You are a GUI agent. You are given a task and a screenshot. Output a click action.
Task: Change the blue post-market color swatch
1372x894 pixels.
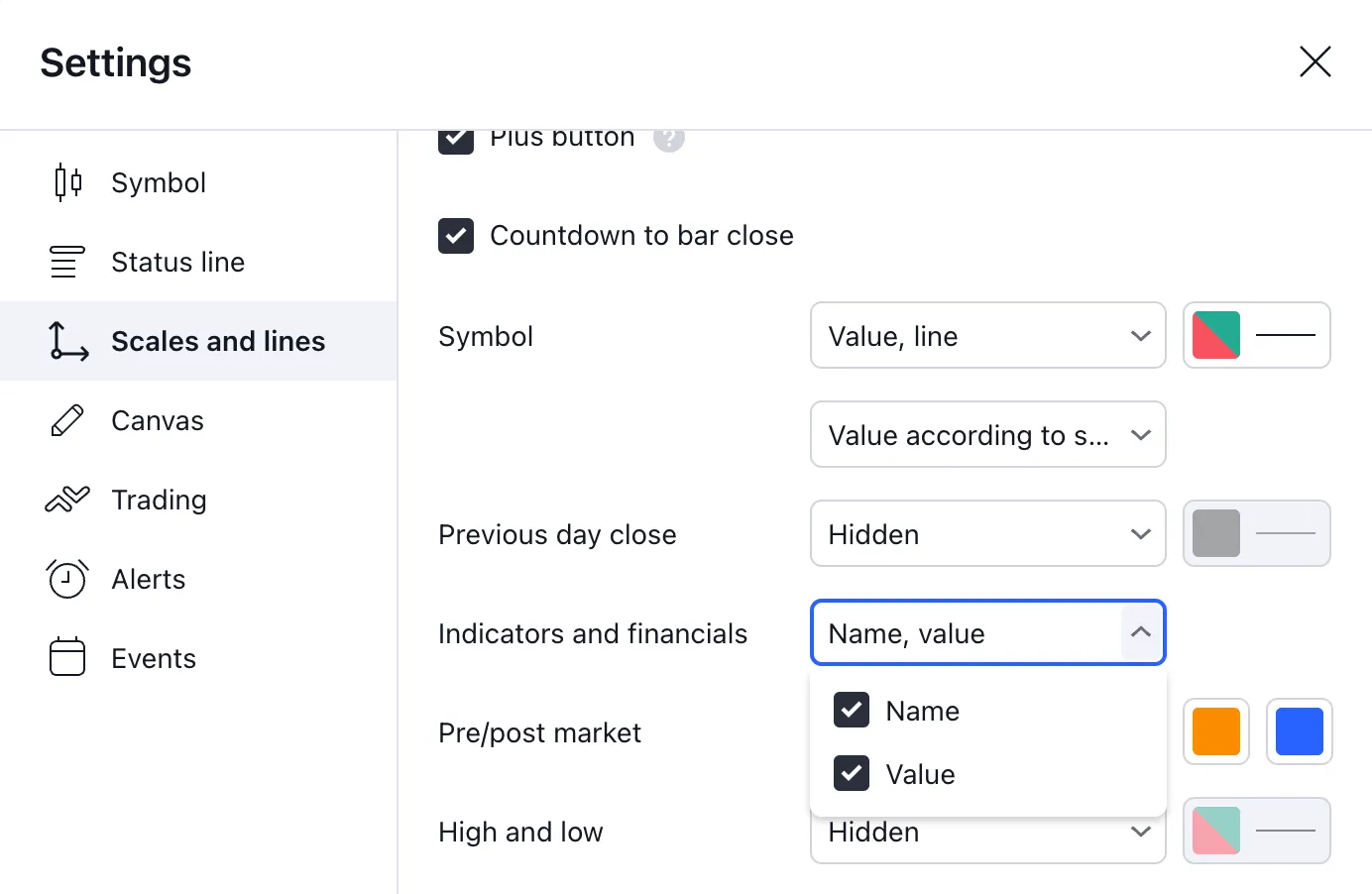click(1299, 732)
